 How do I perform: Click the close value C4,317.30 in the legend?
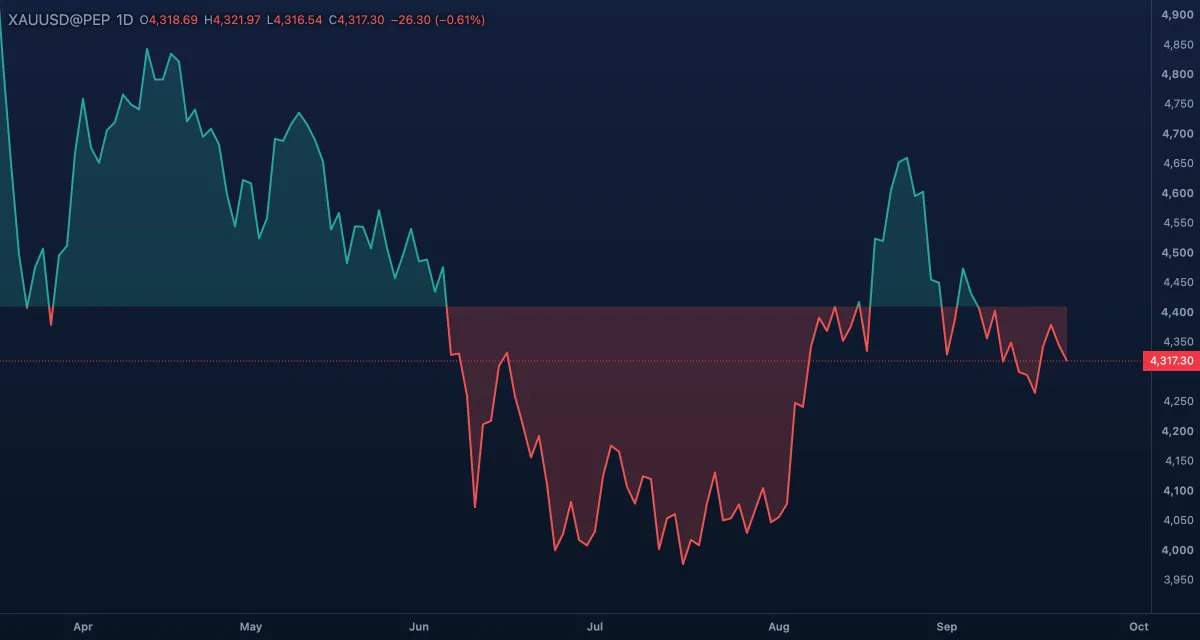point(357,20)
